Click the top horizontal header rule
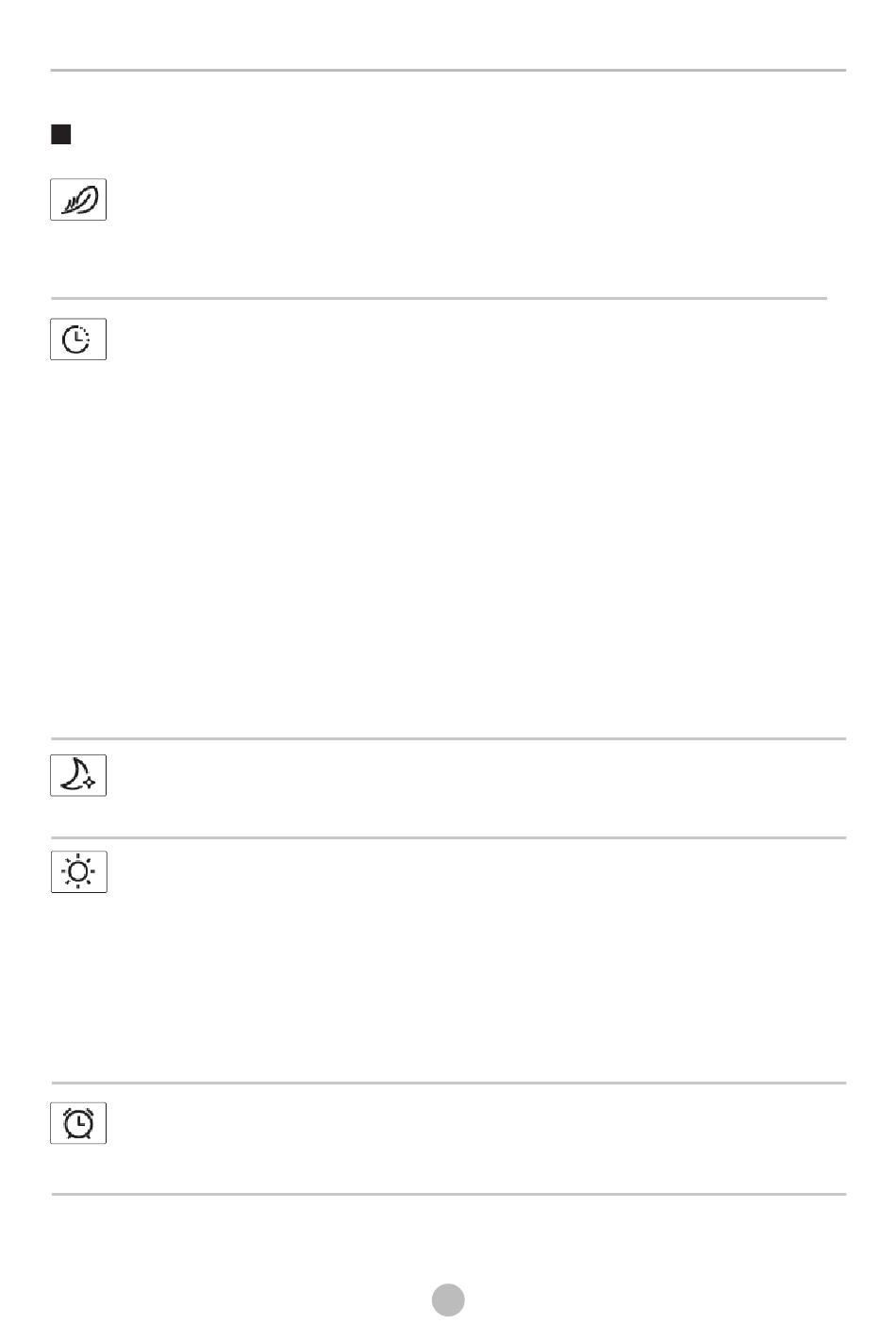This screenshot has height=1324, width=896. (x=448, y=70)
